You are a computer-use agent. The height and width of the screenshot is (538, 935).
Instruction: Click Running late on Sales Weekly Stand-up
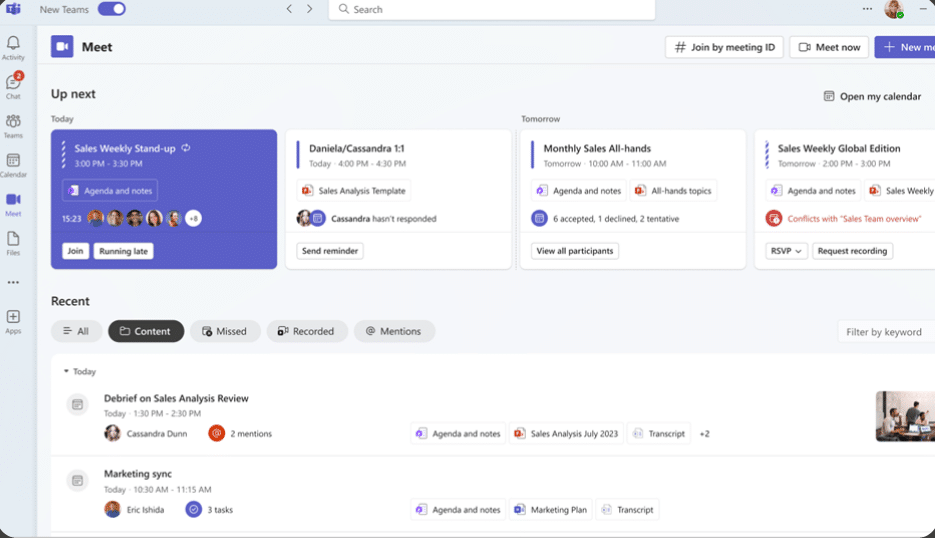point(123,251)
